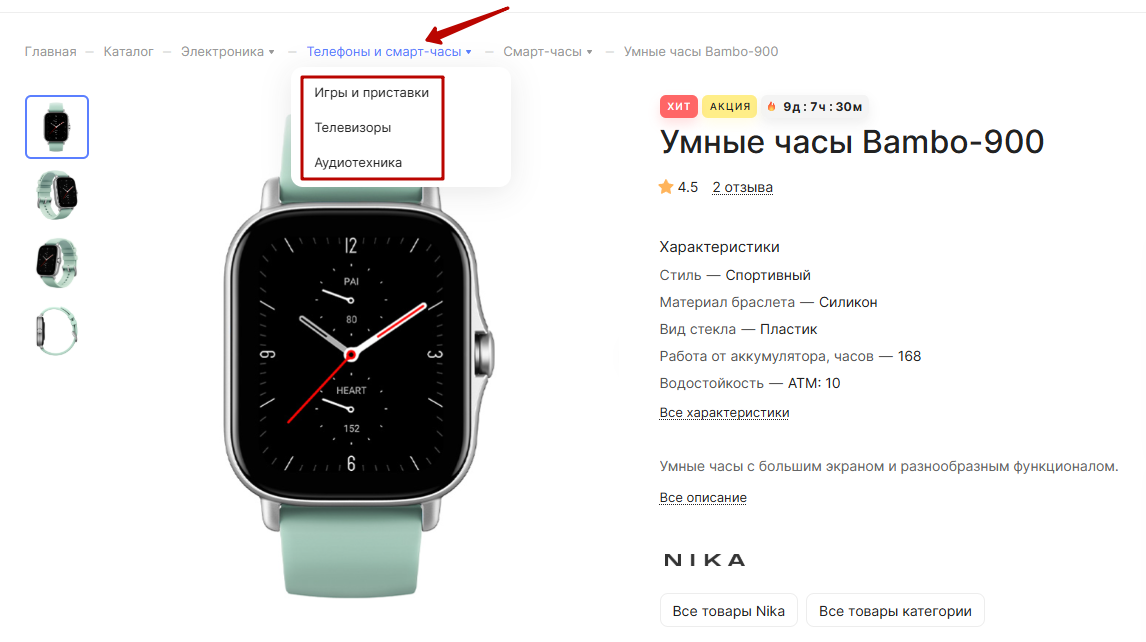Screen dimensions: 1146x642
Task: Open the Все товары Nika button
Action: pos(729,611)
